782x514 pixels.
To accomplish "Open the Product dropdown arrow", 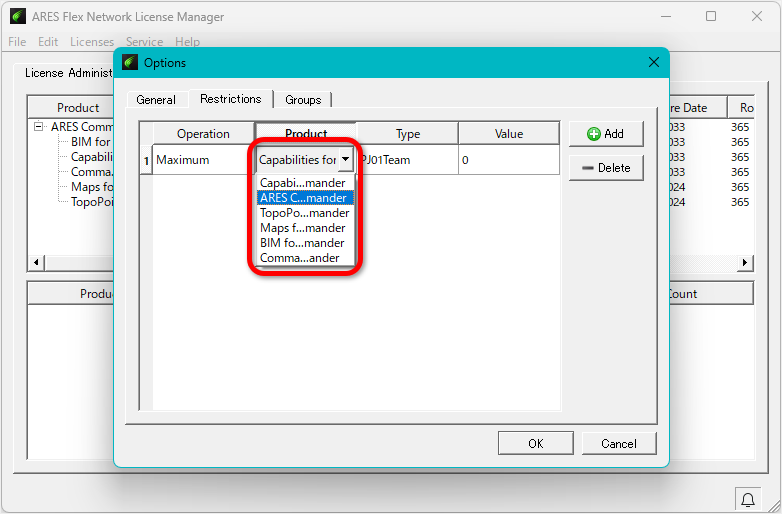I will coord(346,160).
